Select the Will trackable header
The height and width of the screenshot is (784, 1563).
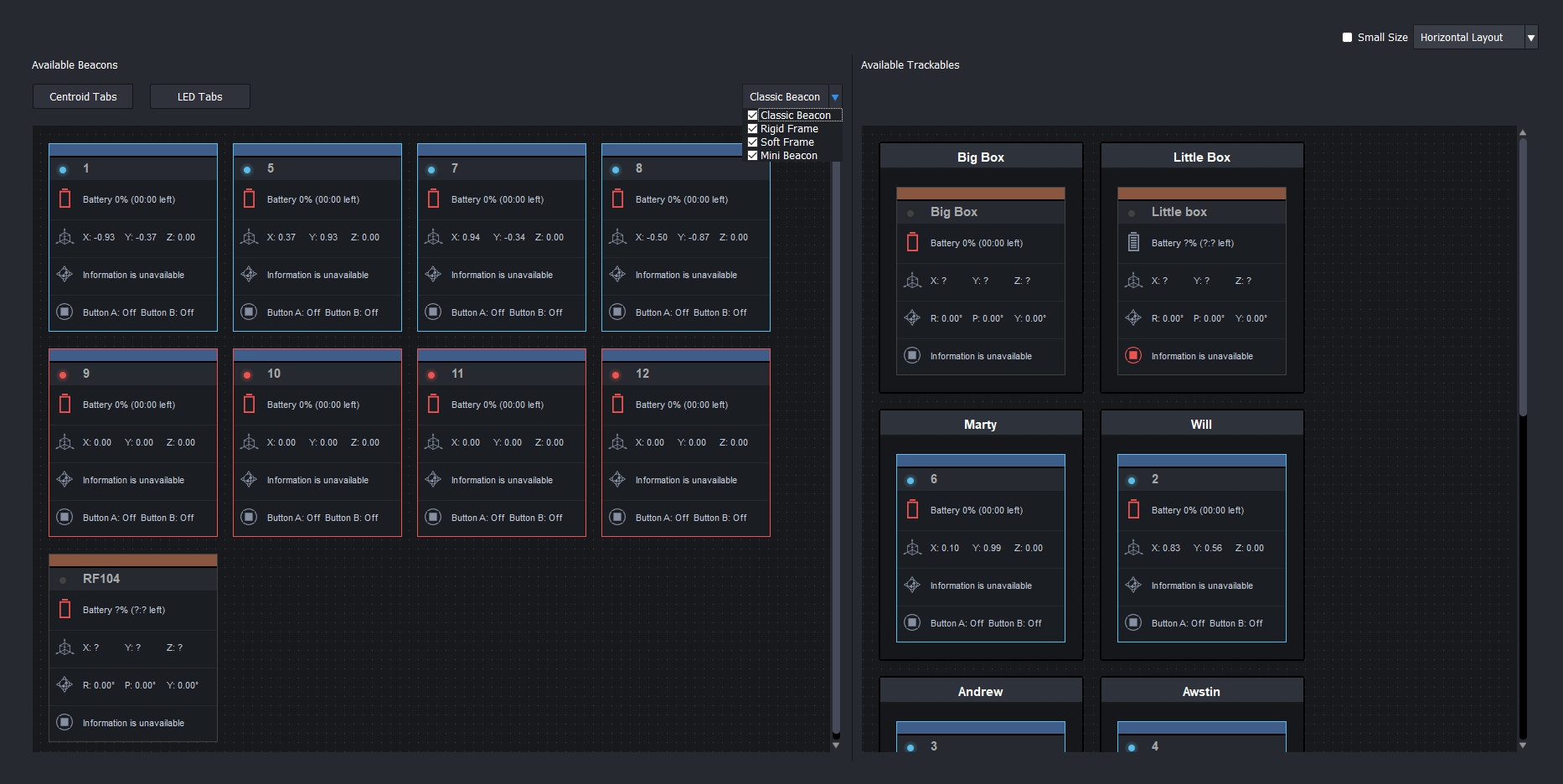[x=1201, y=425]
